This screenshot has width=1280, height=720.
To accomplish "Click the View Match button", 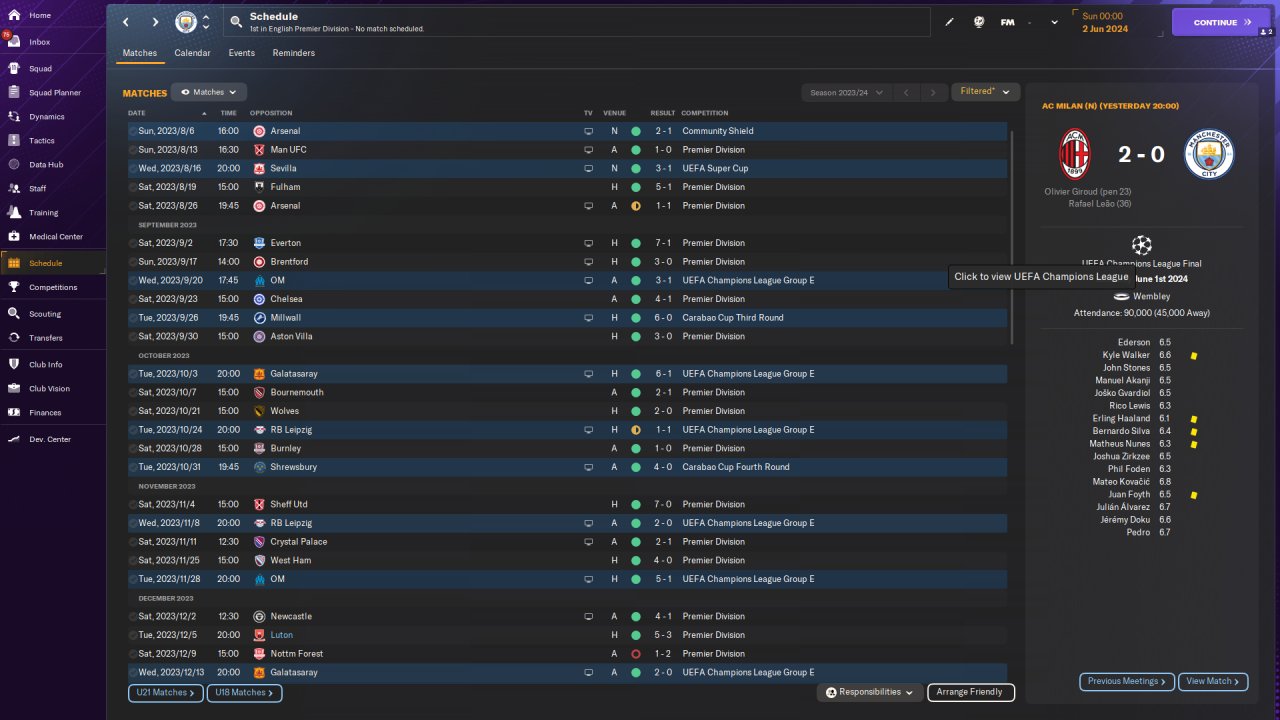I will tap(1213, 681).
